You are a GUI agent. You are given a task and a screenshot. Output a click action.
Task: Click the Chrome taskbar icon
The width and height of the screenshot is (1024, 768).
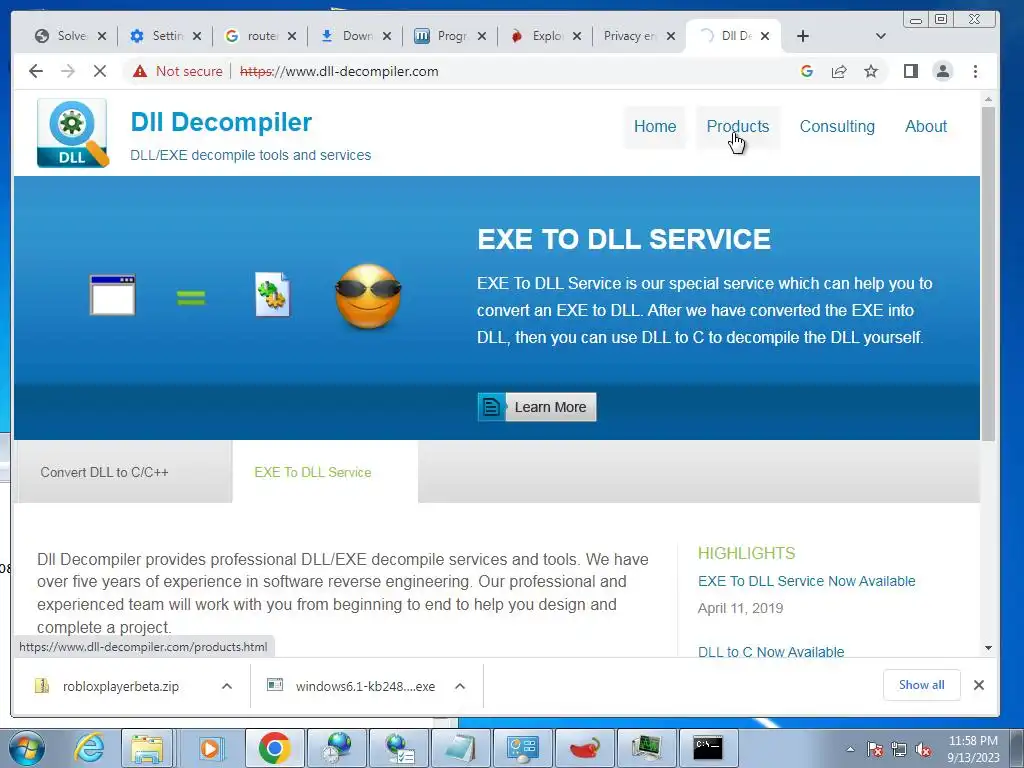click(274, 748)
